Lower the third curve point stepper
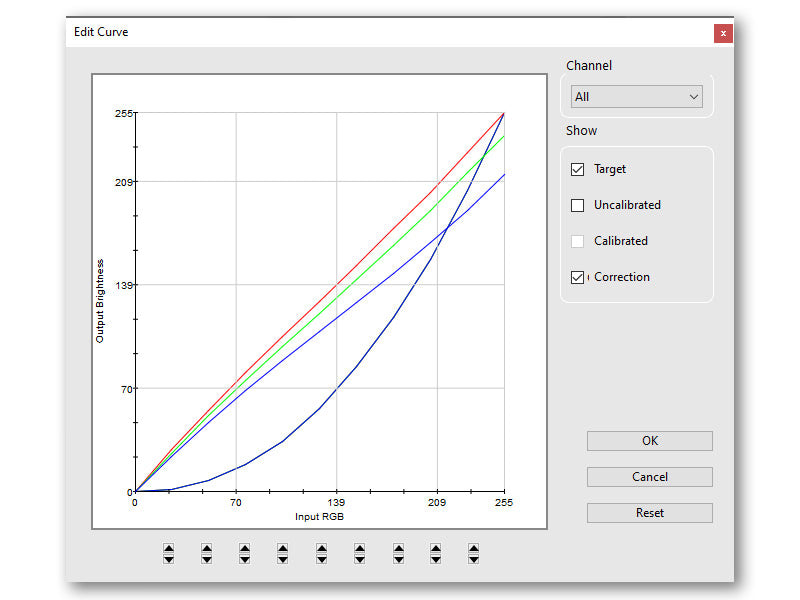Image resolution: width=800 pixels, height=600 pixels. pos(244,559)
